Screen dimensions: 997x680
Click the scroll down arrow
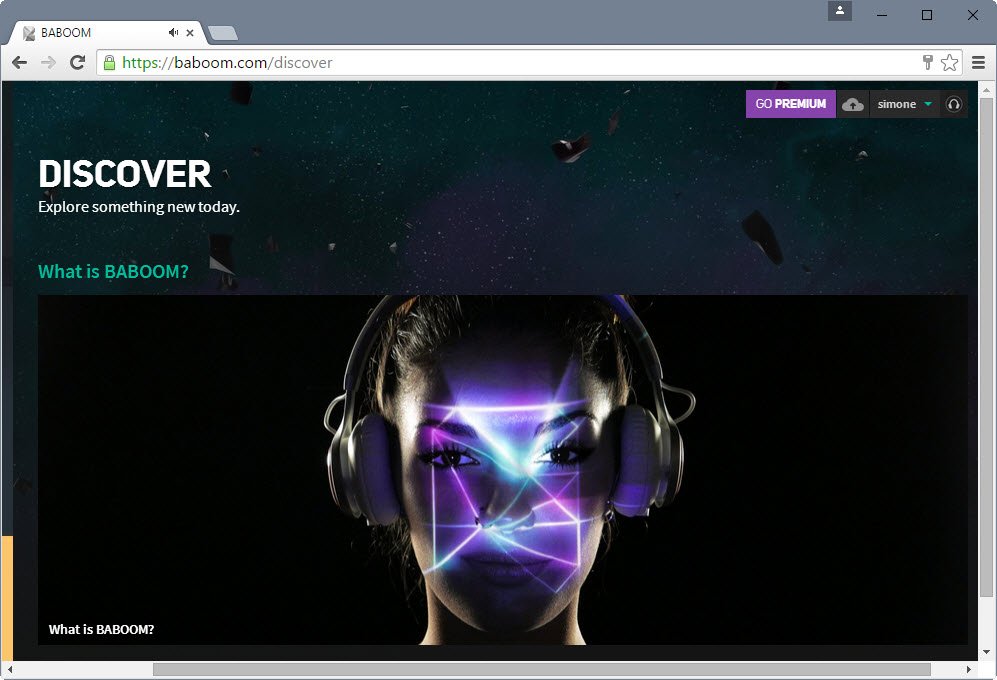pos(986,651)
